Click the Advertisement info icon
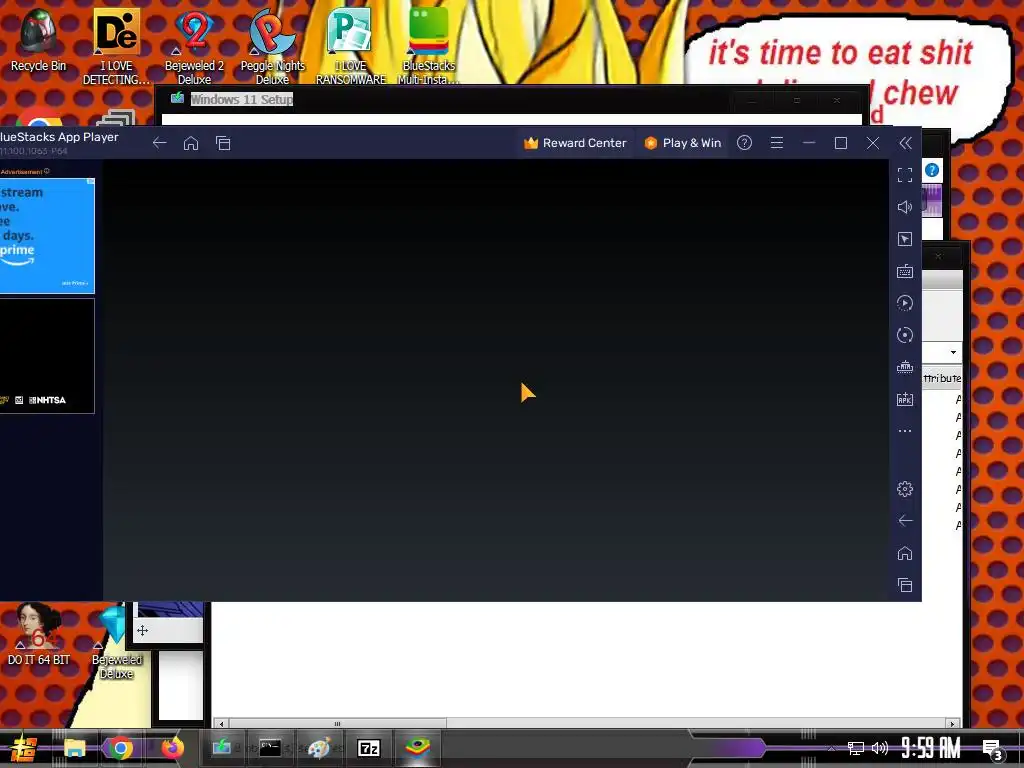1024x768 pixels. tap(46, 171)
